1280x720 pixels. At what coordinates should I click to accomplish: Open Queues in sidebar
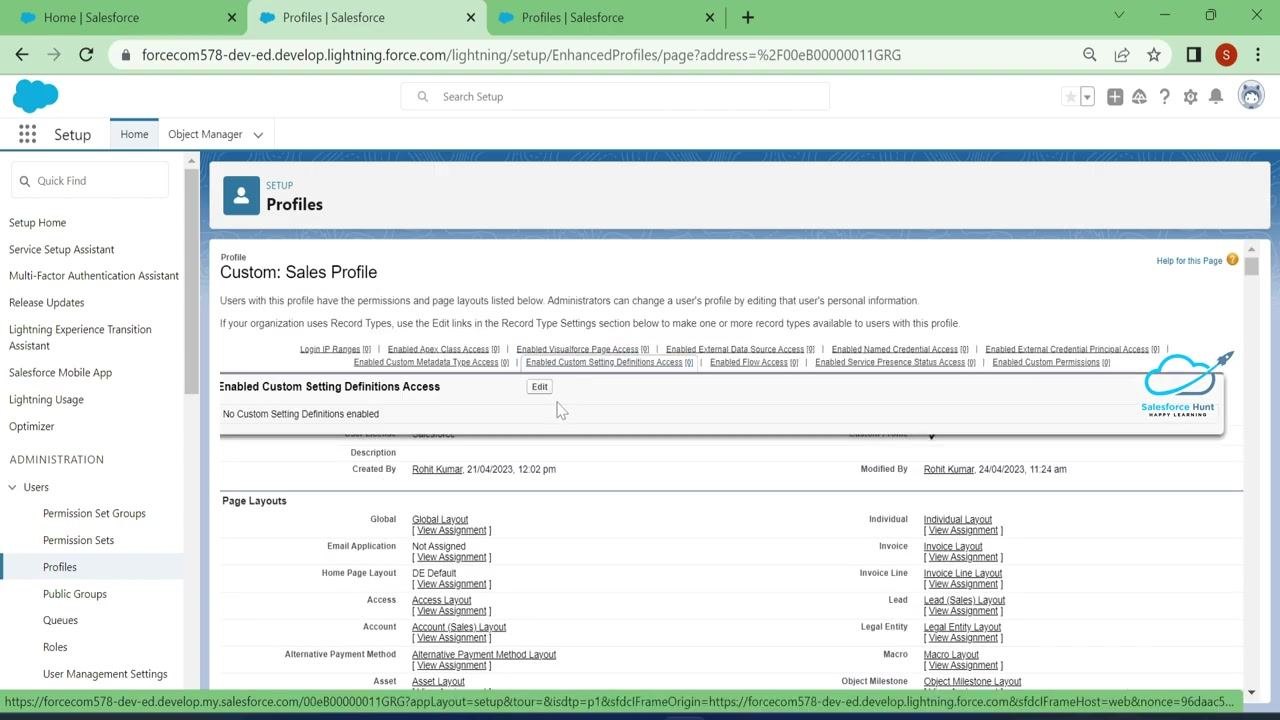click(60, 620)
